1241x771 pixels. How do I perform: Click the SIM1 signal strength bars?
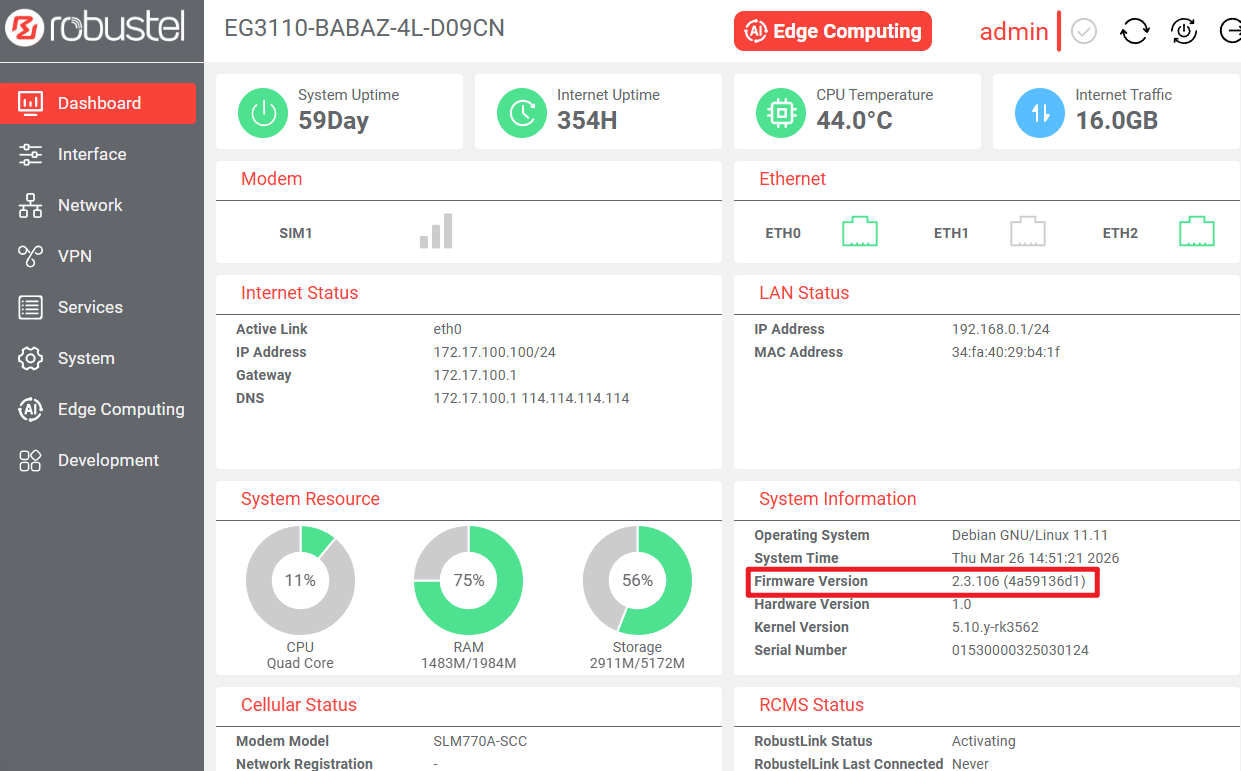[x=436, y=231]
